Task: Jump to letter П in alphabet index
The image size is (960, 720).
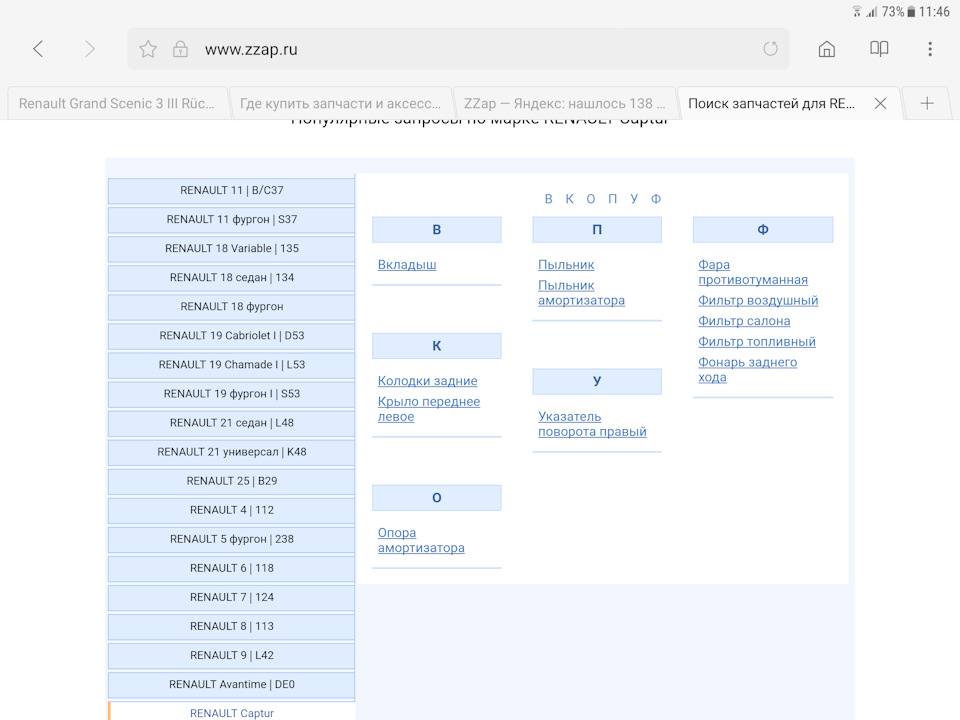Action: [x=612, y=199]
